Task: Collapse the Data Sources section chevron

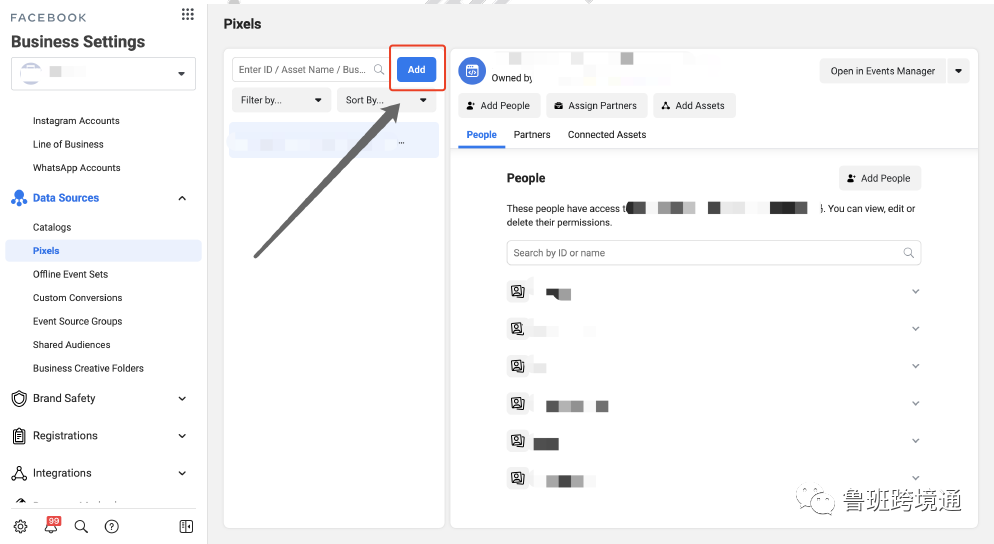Action: [182, 198]
